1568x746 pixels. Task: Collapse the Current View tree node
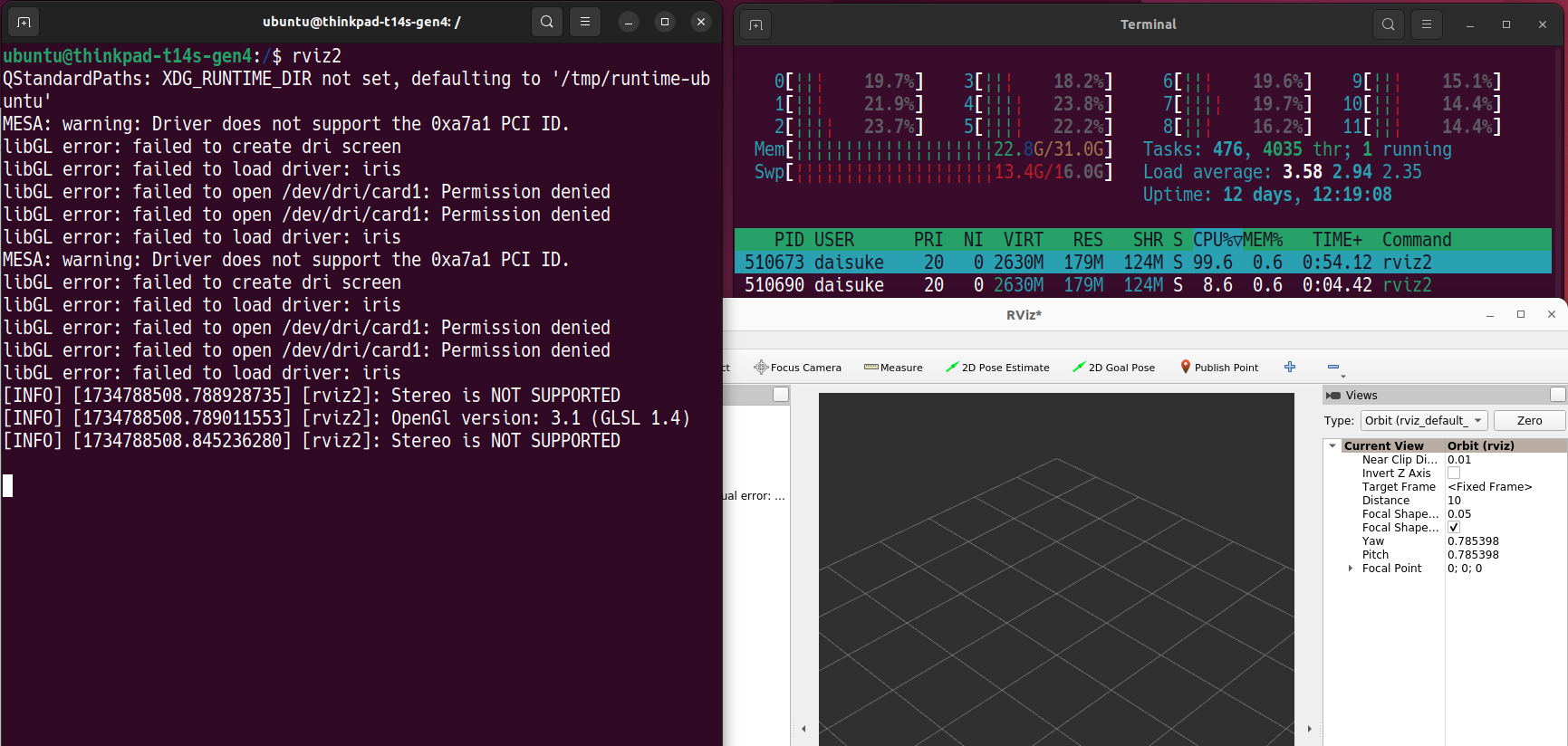coord(1332,445)
